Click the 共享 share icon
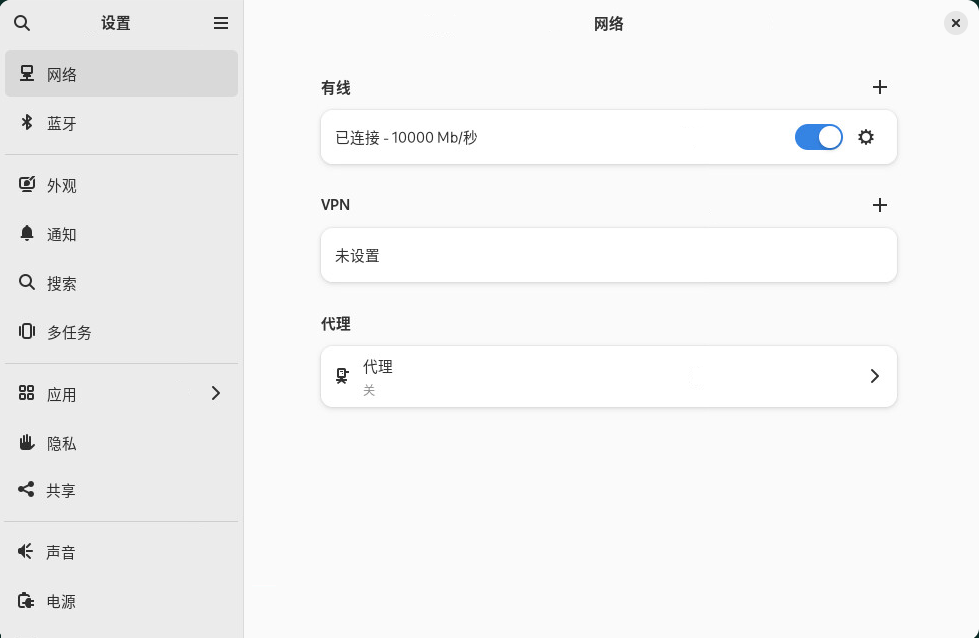The image size is (979, 638). [27, 491]
